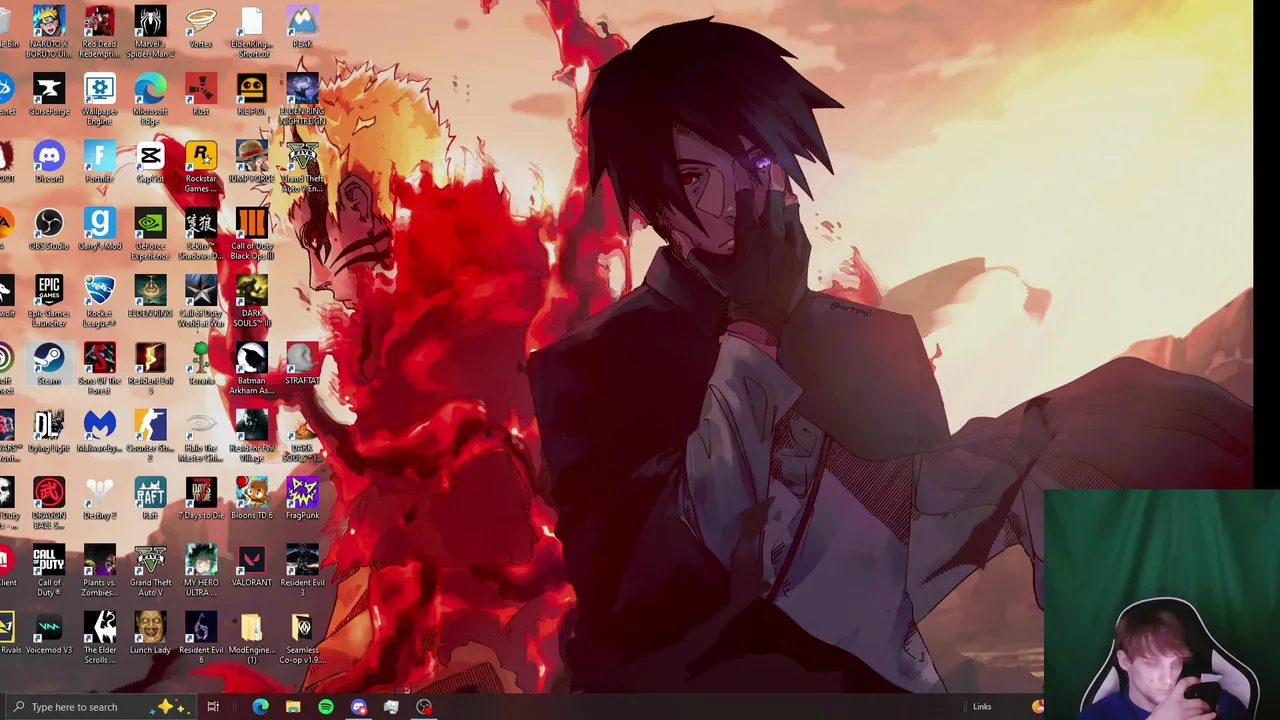Click Marvel's Spider-Man 2 desktop icon

tap(150, 31)
